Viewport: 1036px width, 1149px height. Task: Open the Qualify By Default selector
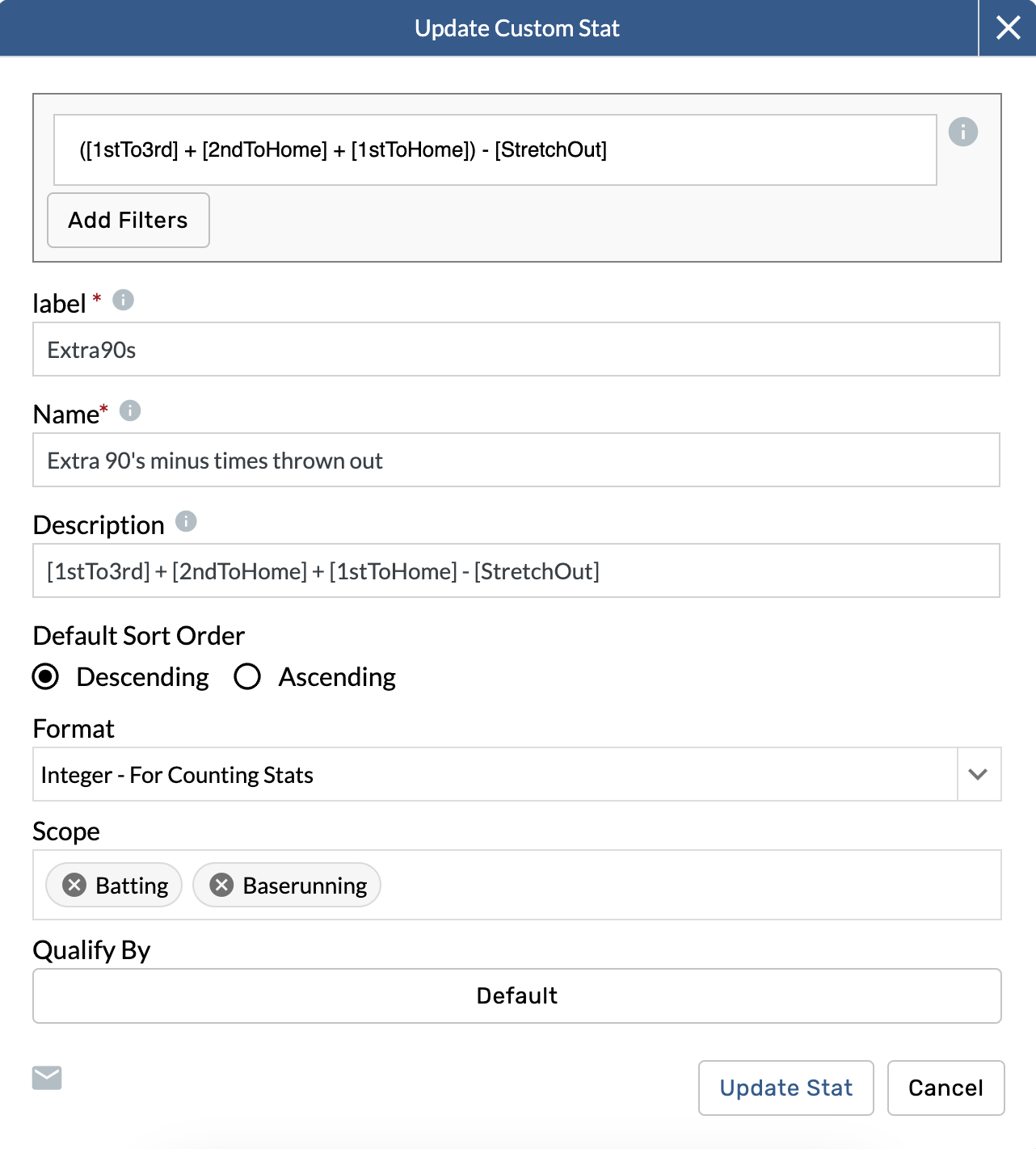517,995
